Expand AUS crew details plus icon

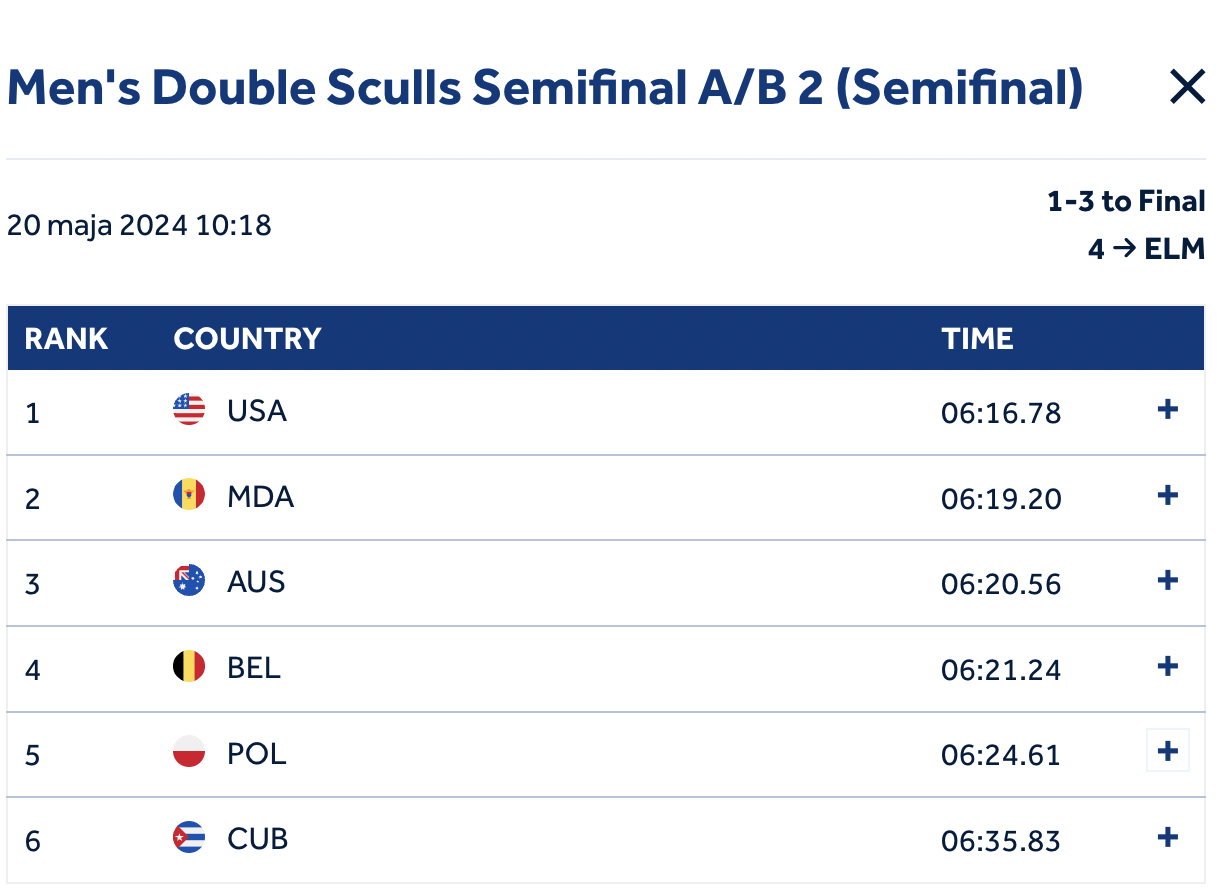click(x=1167, y=581)
